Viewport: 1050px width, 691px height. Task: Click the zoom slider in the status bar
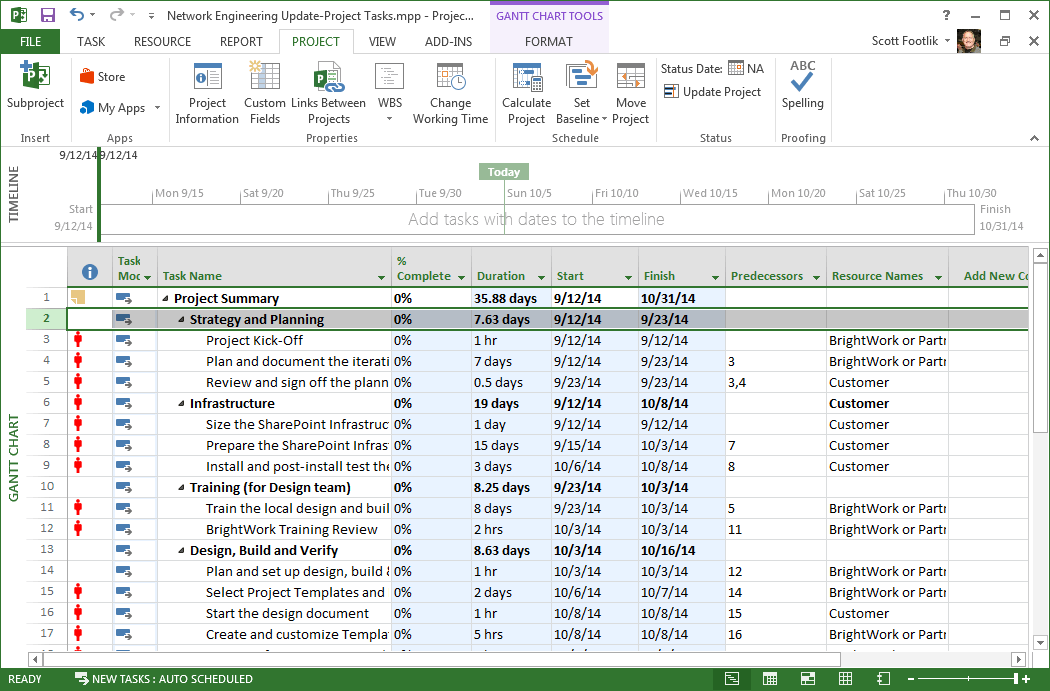click(968, 678)
